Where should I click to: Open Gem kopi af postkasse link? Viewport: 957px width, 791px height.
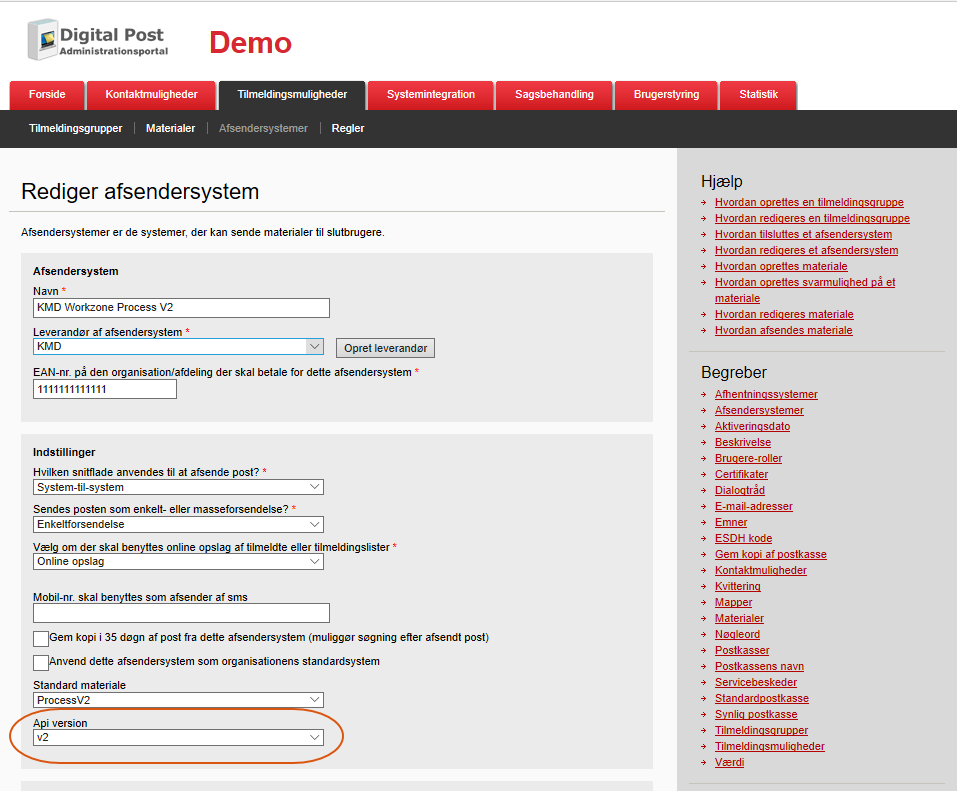(x=771, y=554)
